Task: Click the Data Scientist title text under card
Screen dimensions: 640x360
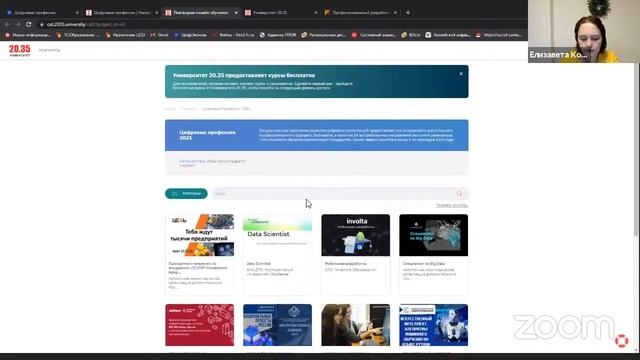Action: pyautogui.click(x=259, y=264)
